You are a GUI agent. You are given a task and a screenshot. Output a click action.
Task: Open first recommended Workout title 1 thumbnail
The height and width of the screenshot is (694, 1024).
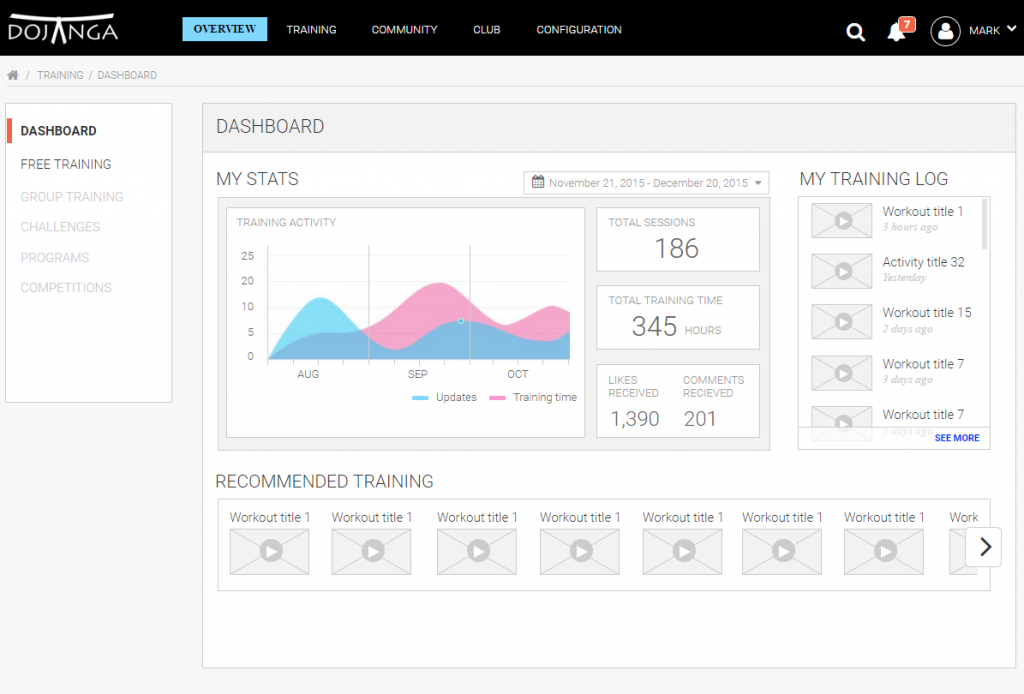[x=269, y=551]
